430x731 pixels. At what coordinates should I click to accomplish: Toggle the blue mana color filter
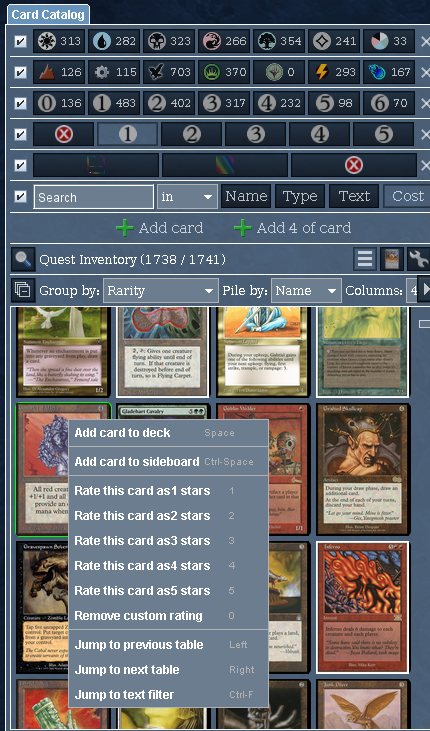pos(114,41)
